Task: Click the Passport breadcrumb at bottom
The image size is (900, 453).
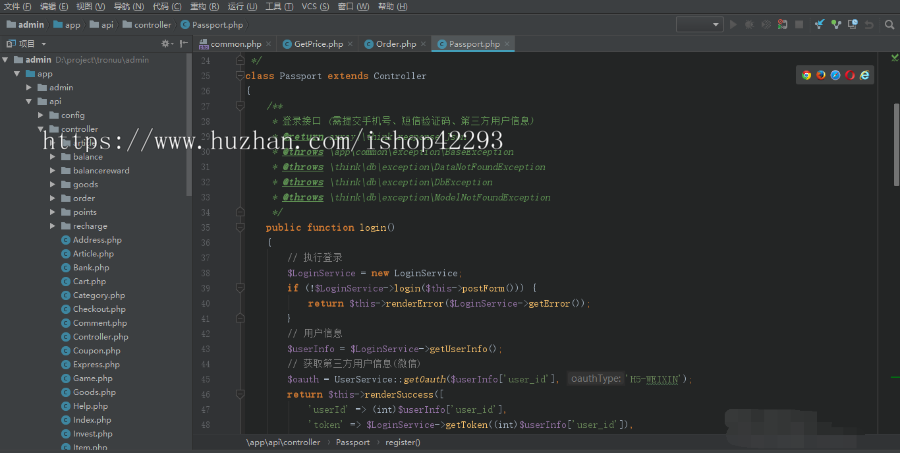Action: point(352,442)
